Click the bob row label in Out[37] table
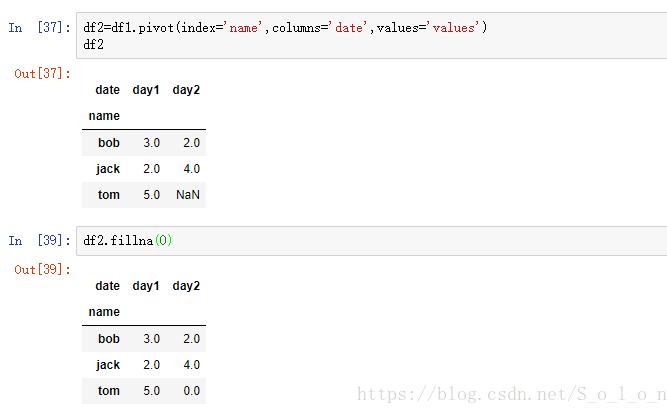Image resolution: width=667 pixels, height=410 pixels. [108, 143]
